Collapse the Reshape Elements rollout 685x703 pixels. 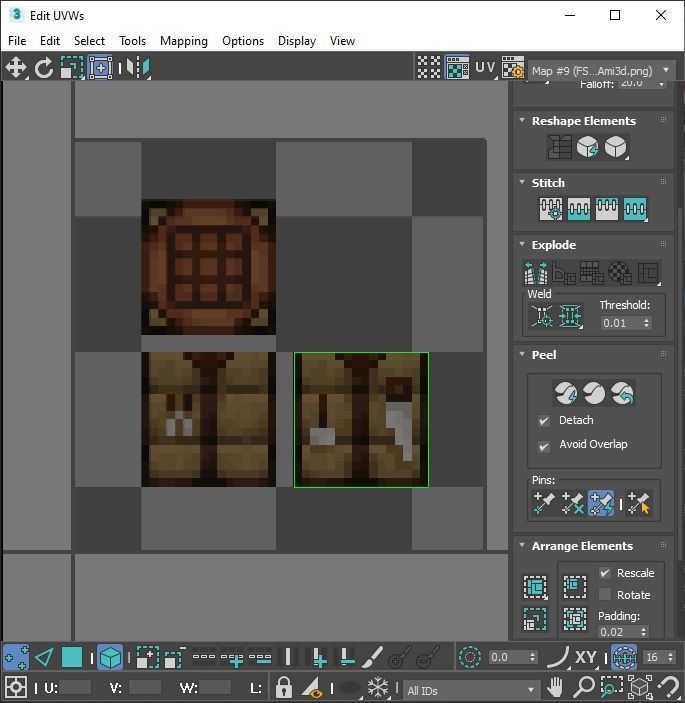click(522, 120)
